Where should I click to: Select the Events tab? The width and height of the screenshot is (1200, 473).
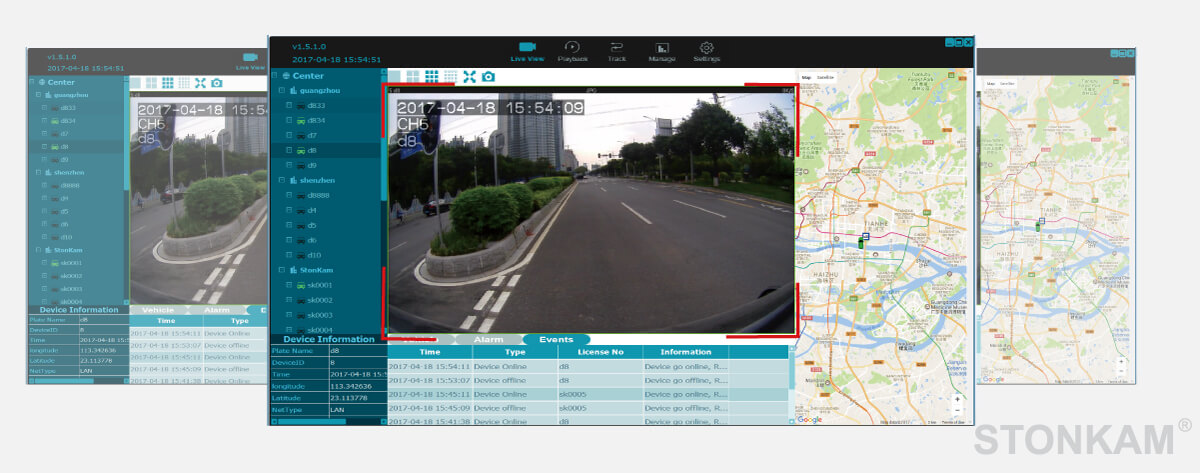click(556, 340)
